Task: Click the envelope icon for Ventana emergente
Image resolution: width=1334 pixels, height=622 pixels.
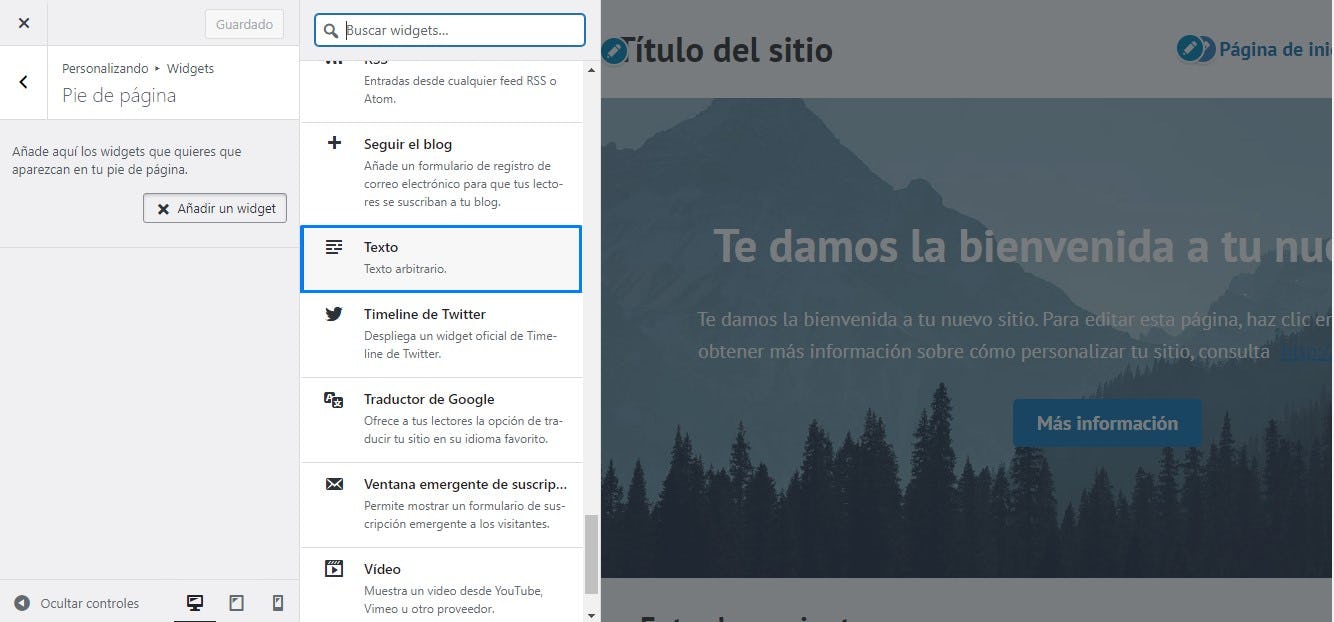Action: 334,484
